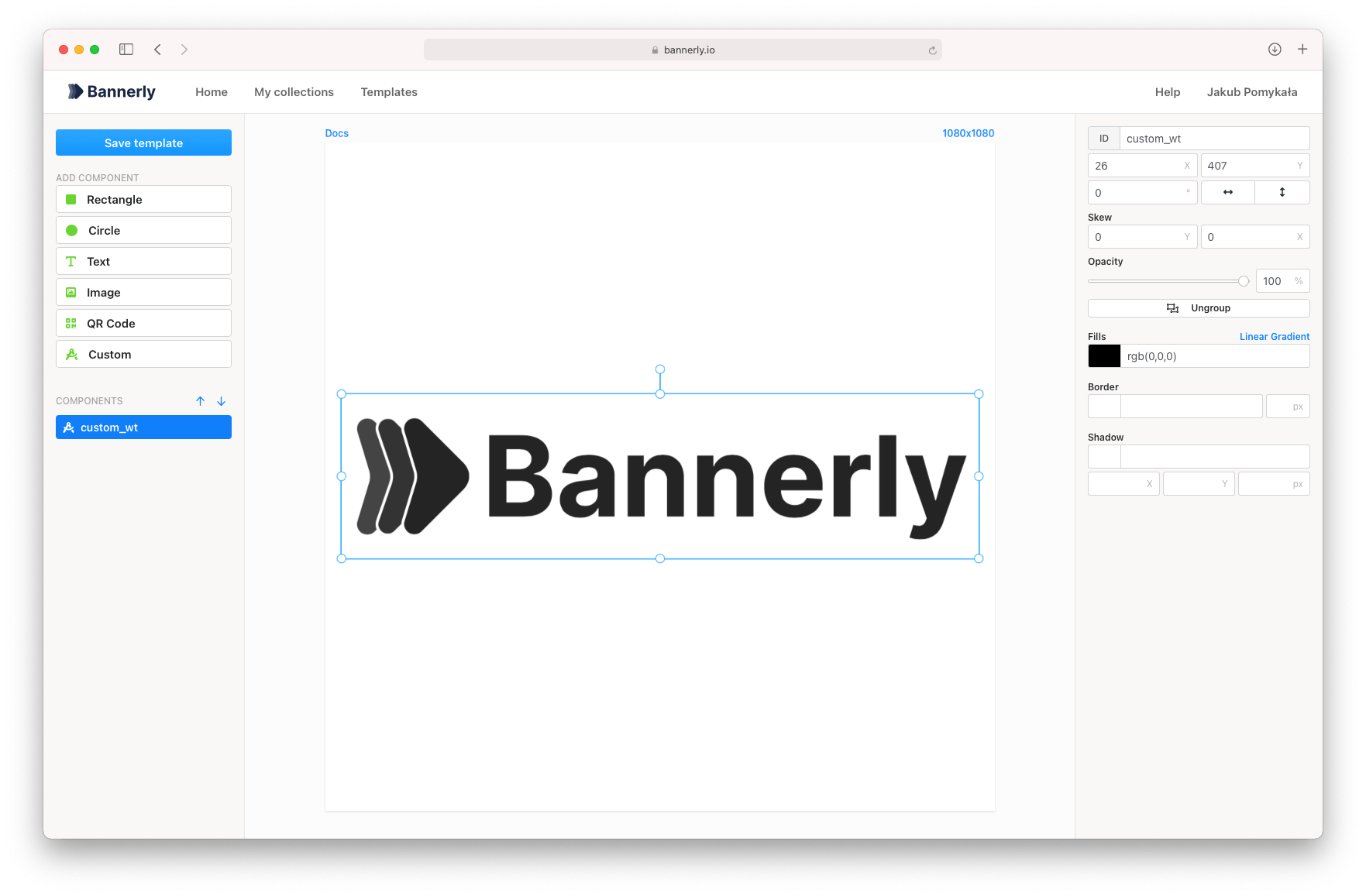Click the top-right resize handle of selection
Viewport: 1366px width, 896px height.
[x=979, y=394]
